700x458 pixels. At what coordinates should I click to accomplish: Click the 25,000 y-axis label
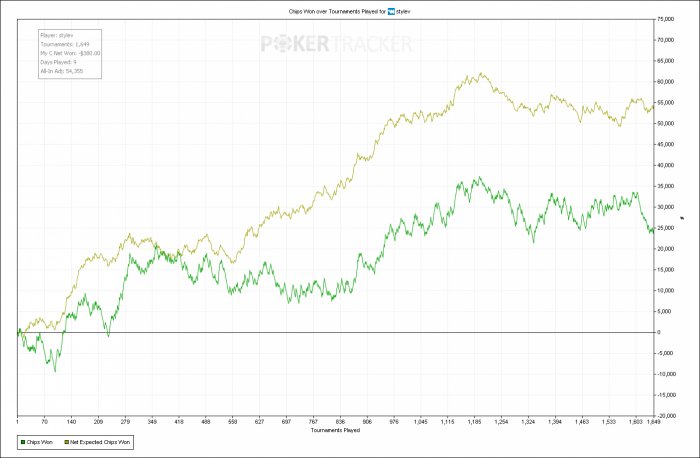pos(666,228)
